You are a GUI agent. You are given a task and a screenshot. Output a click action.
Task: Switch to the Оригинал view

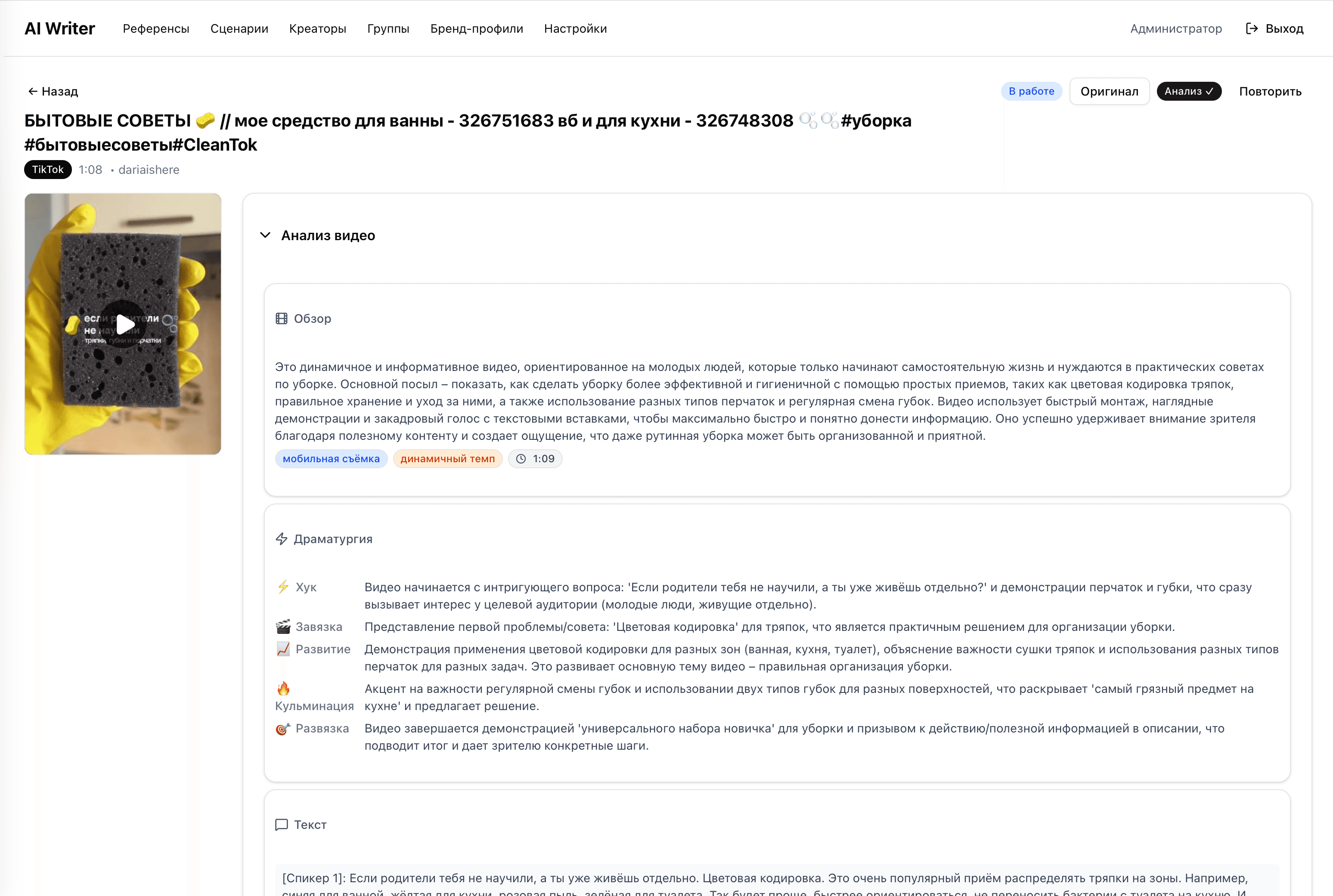pos(1109,91)
